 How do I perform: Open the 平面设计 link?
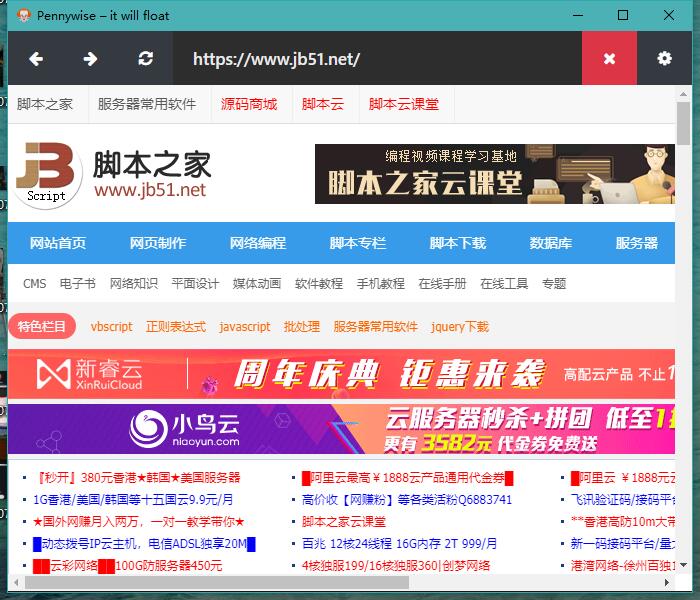195,284
